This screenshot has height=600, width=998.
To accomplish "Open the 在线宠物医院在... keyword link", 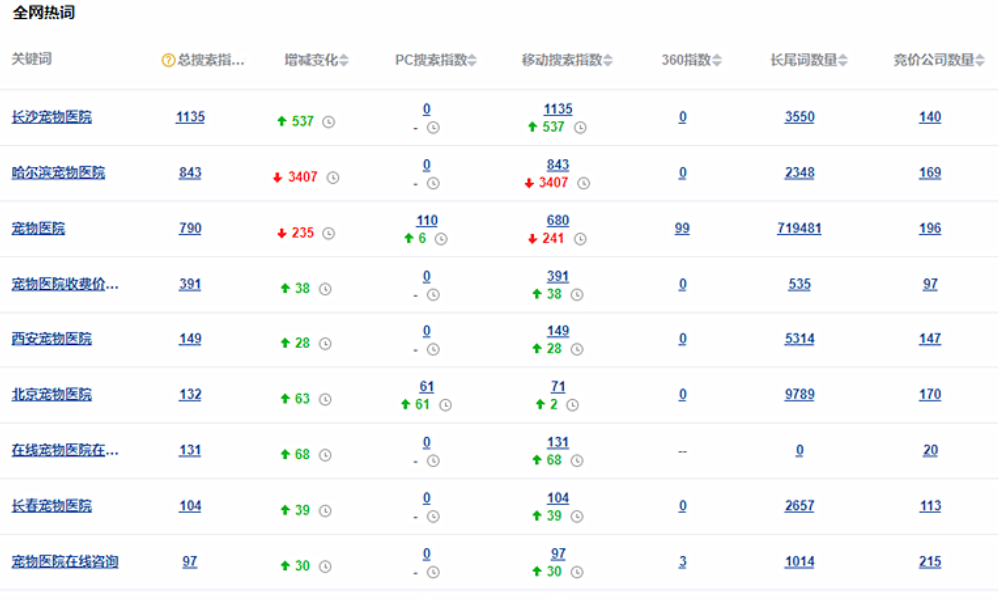I will 65,450.
